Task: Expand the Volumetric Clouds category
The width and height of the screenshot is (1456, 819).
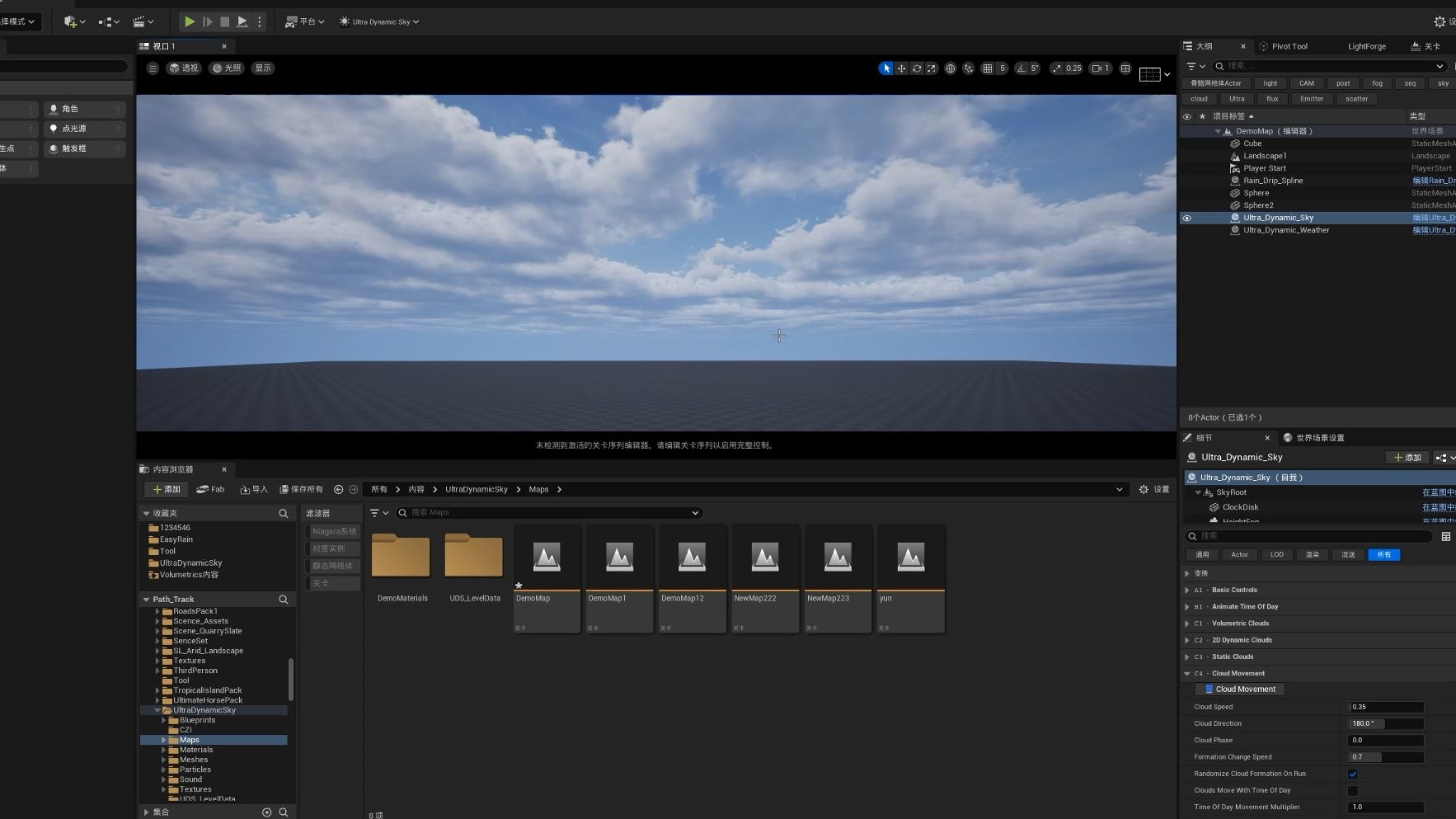Action: tap(1187, 624)
